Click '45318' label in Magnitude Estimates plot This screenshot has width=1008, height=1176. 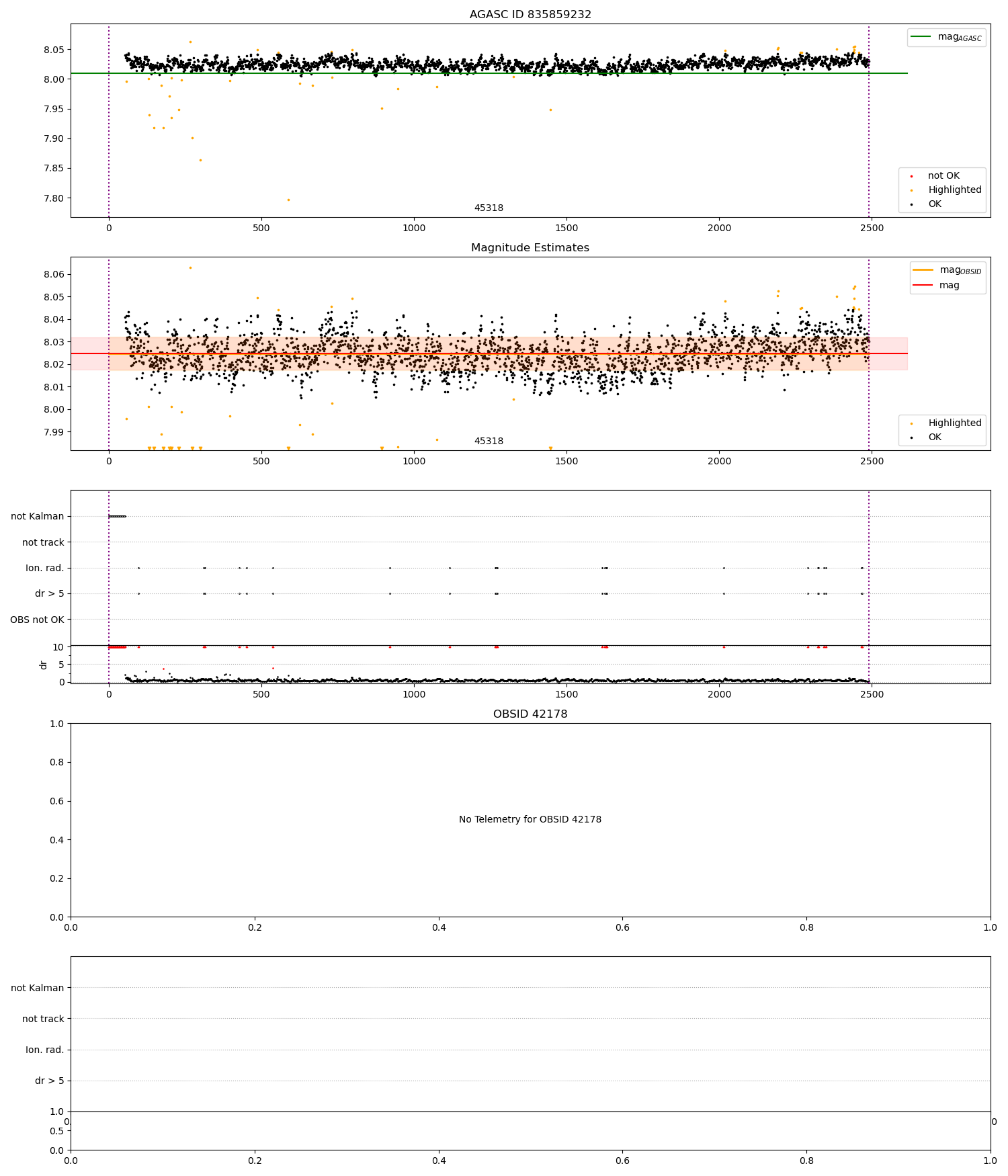coord(489,442)
